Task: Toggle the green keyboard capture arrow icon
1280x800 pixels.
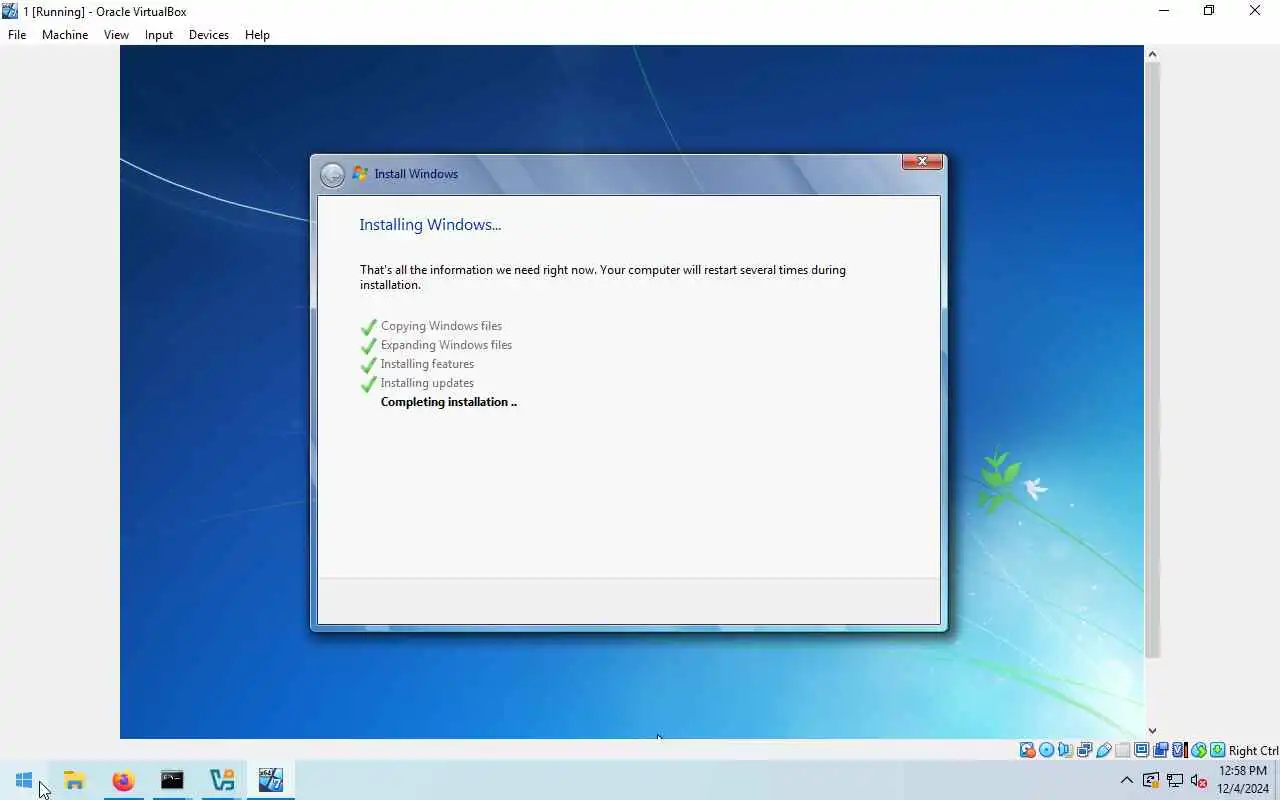Action: (1218, 750)
